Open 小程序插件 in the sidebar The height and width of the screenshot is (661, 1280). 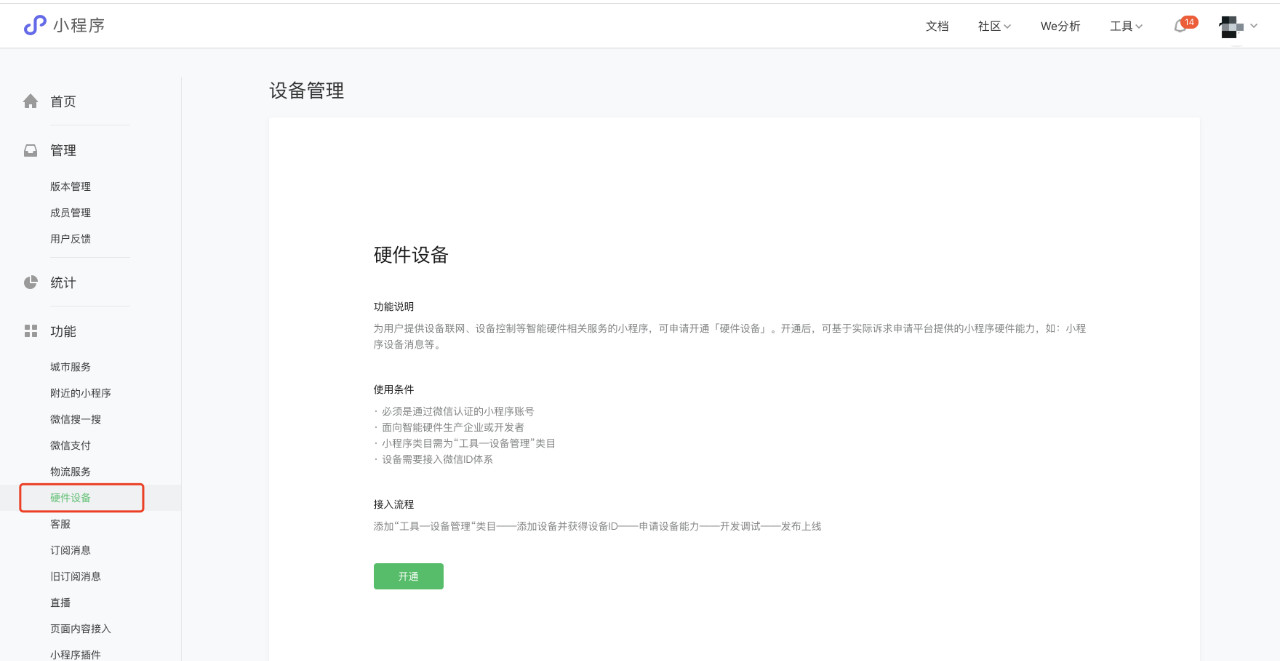75,654
